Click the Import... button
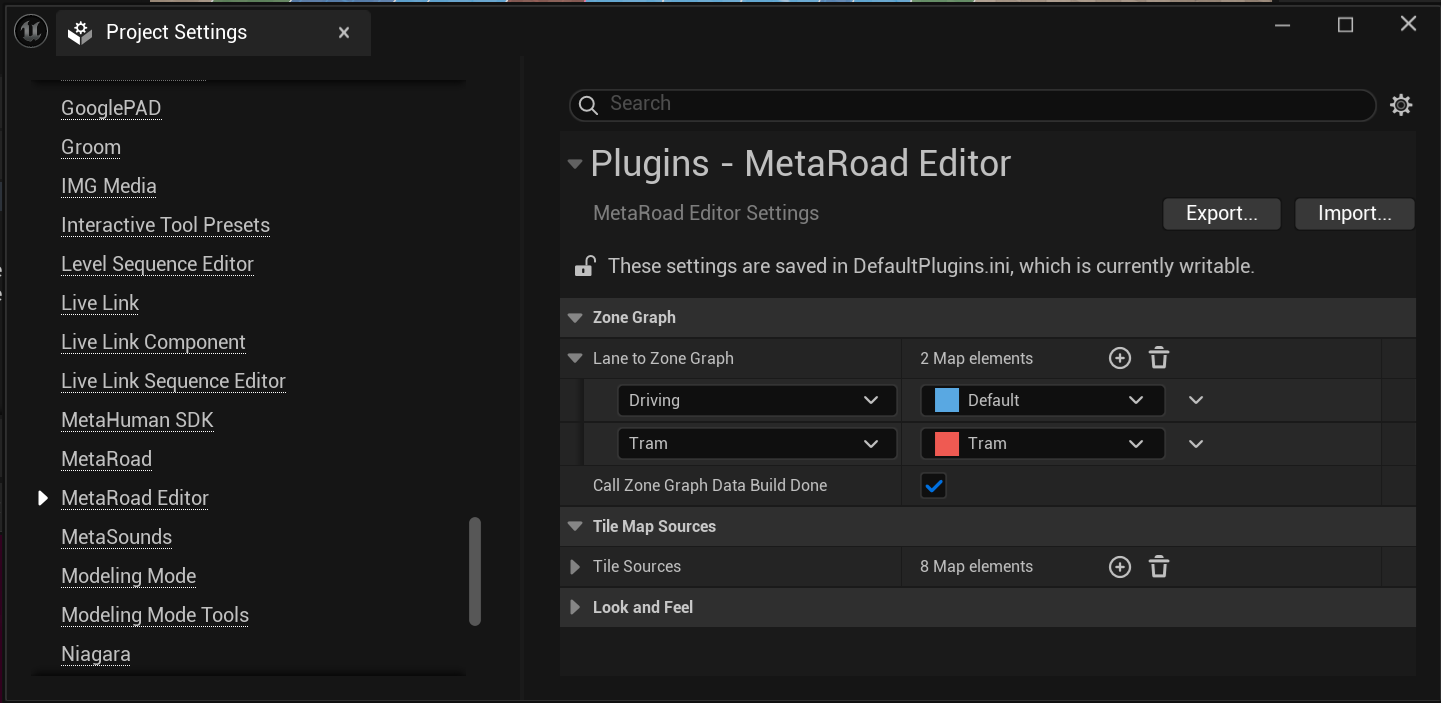Screen dimensions: 1441x703 (x=1354, y=213)
